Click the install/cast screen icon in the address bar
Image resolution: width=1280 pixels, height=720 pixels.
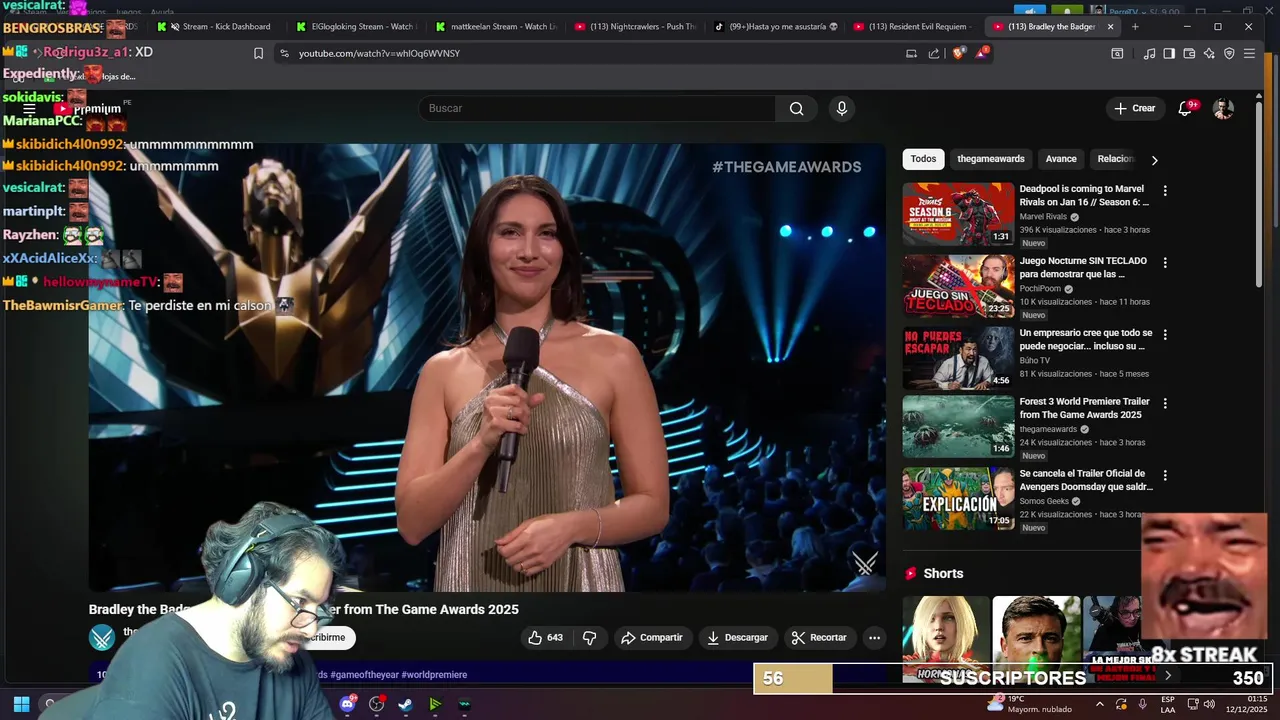pos(911,53)
